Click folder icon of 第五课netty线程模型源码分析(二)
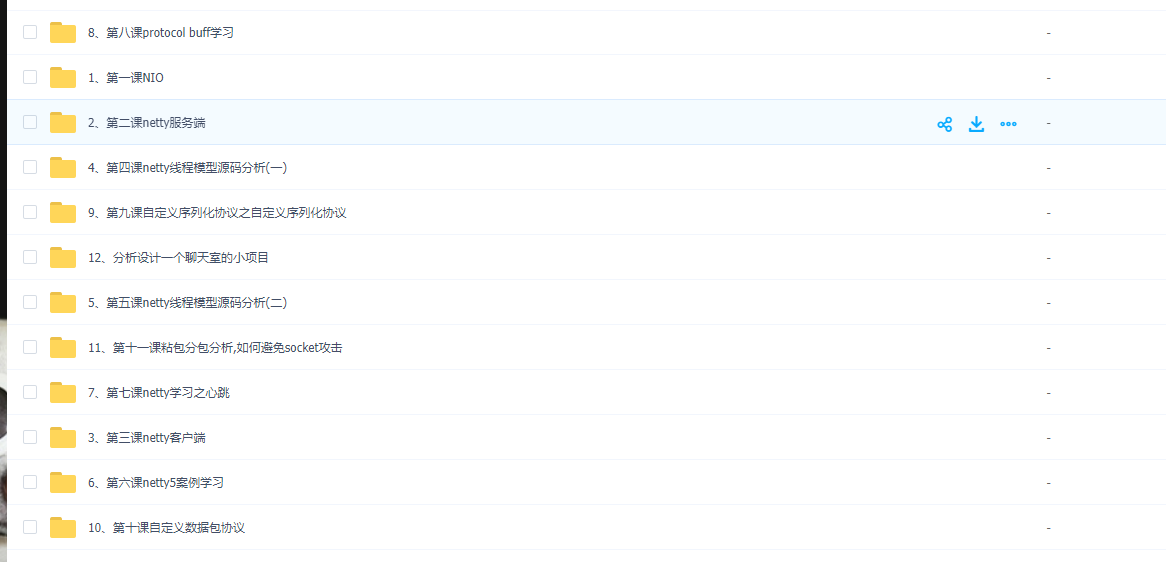This screenshot has height=562, width=1166. point(63,303)
